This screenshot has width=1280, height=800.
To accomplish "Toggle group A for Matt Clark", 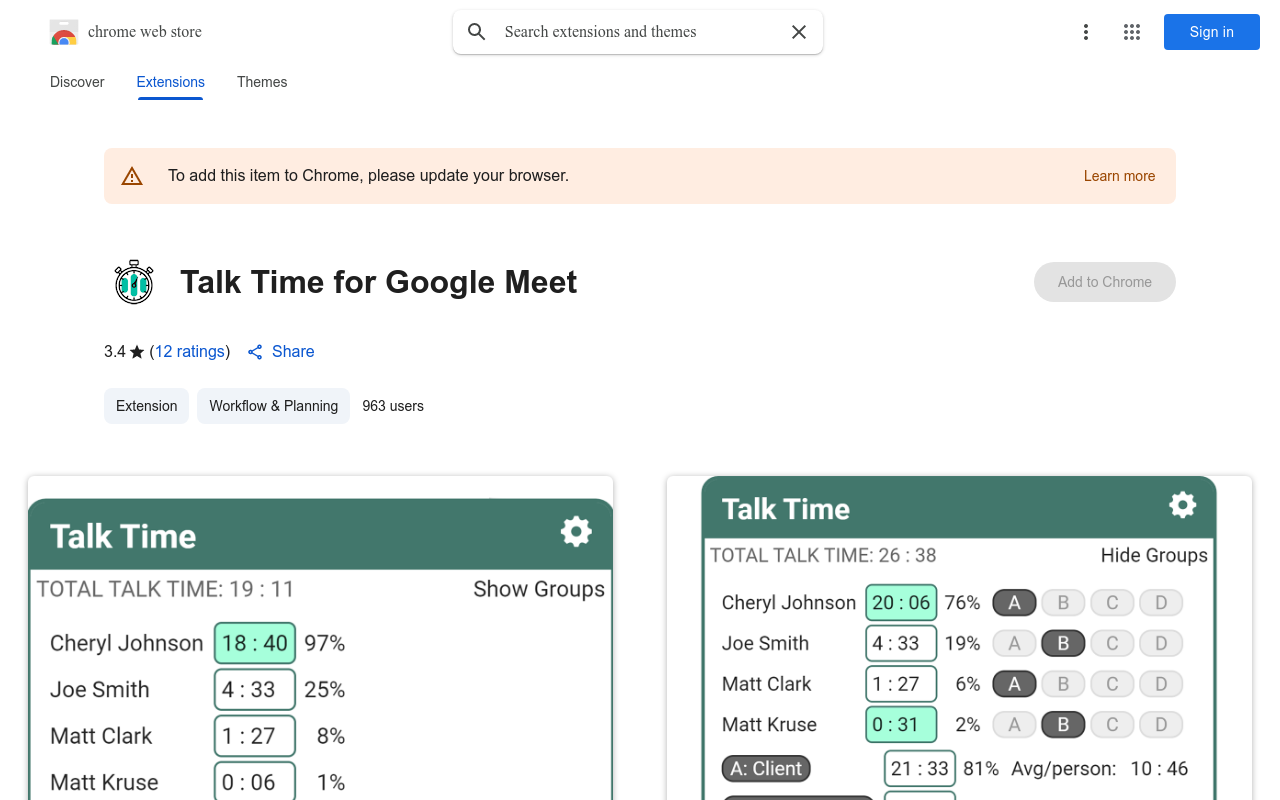I will (1014, 684).
